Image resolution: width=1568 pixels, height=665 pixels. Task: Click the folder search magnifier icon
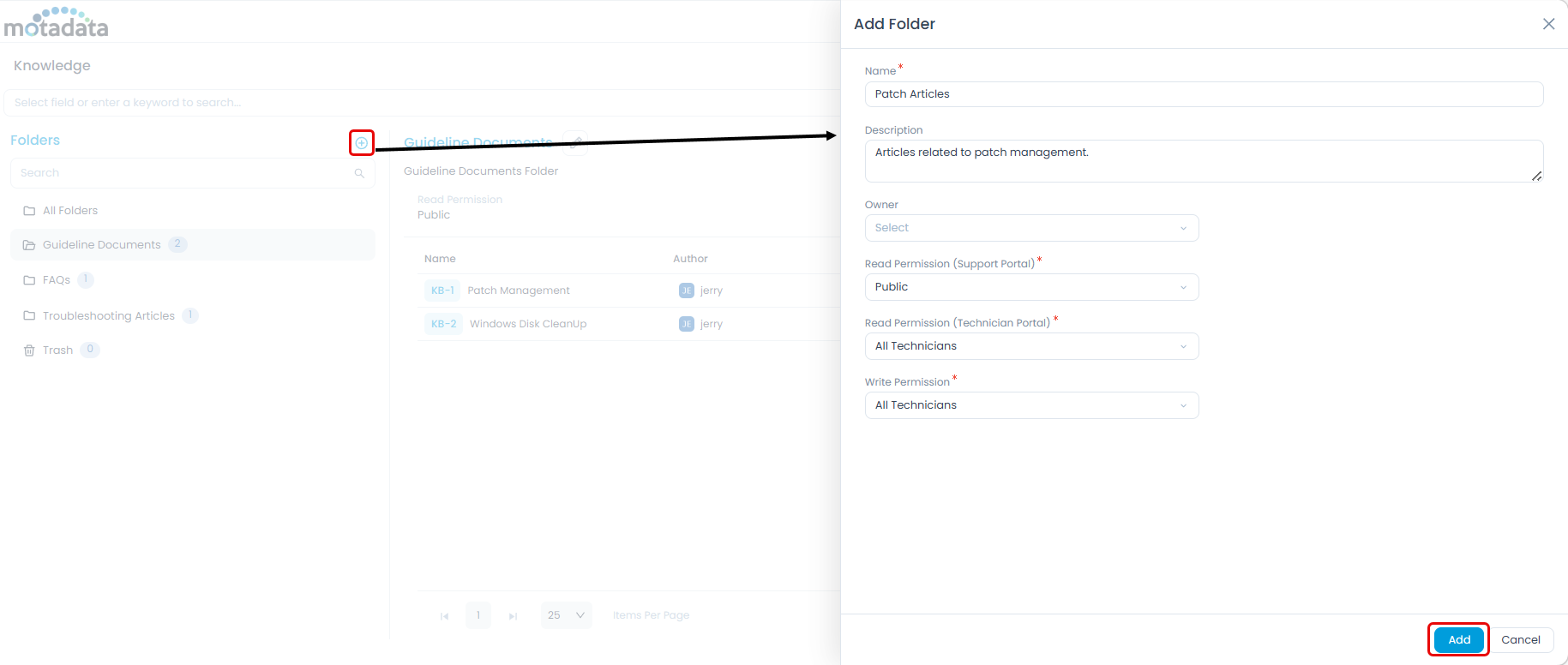point(359,173)
